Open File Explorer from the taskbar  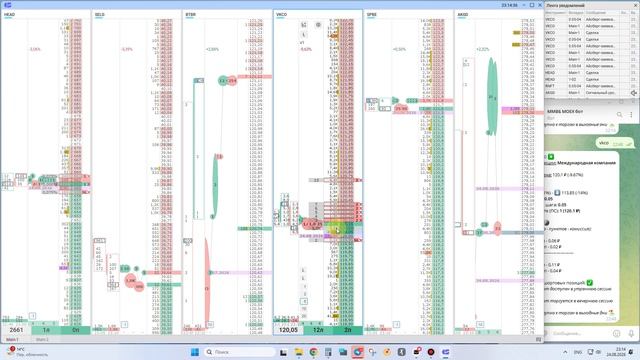point(298,352)
